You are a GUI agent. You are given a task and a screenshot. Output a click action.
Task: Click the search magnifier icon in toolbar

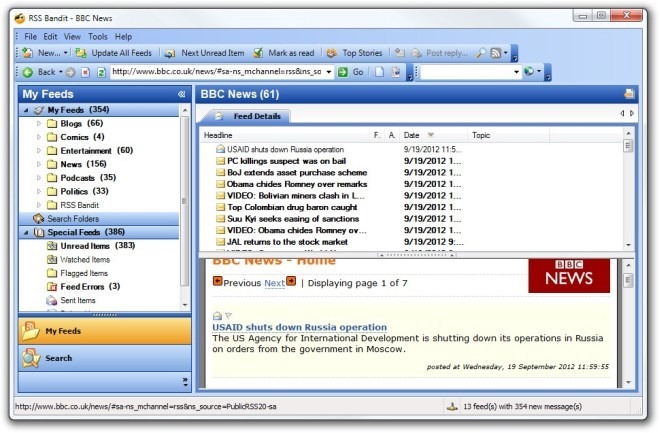481,53
